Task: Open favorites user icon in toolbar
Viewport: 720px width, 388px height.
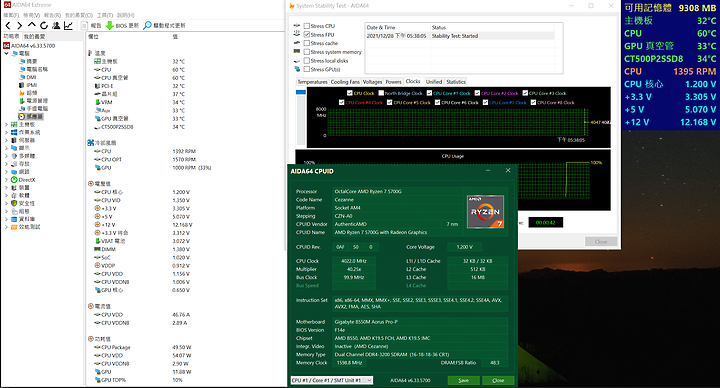Action: click(x=56, y=26)
